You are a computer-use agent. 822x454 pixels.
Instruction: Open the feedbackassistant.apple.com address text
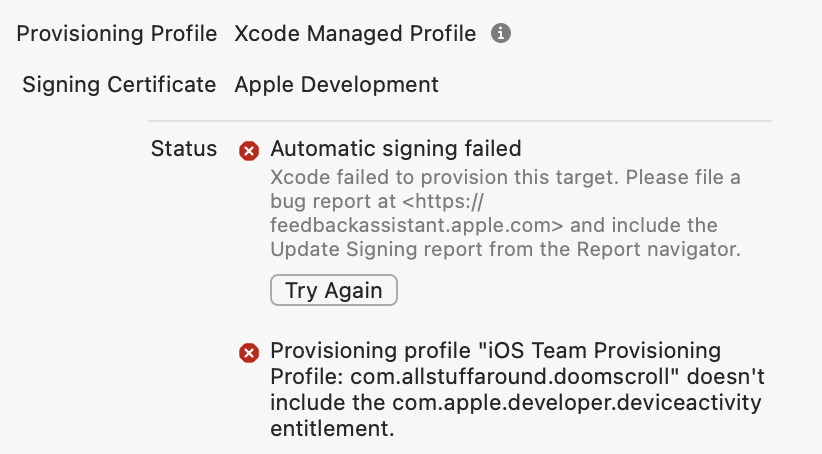417,225
